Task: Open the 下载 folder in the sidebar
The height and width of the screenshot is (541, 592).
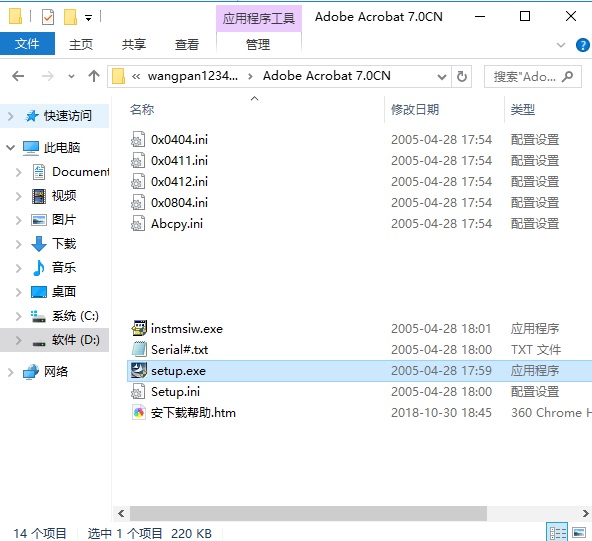Action: coord(64,244)
